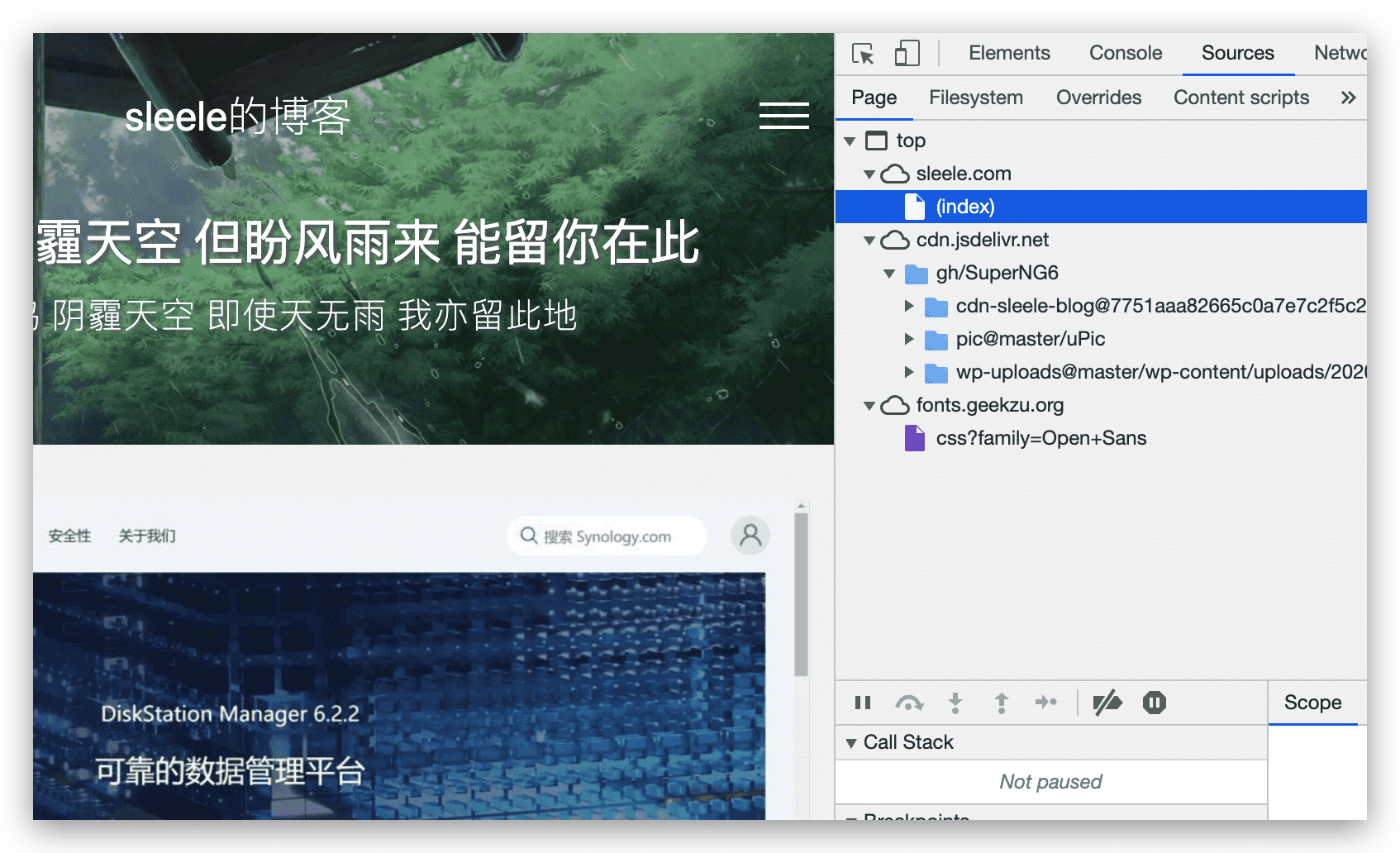Image resolution: width=1400 pixels, height=853 pixels.
Task: Open Content scripts sub-tab
Action: 1241,98
